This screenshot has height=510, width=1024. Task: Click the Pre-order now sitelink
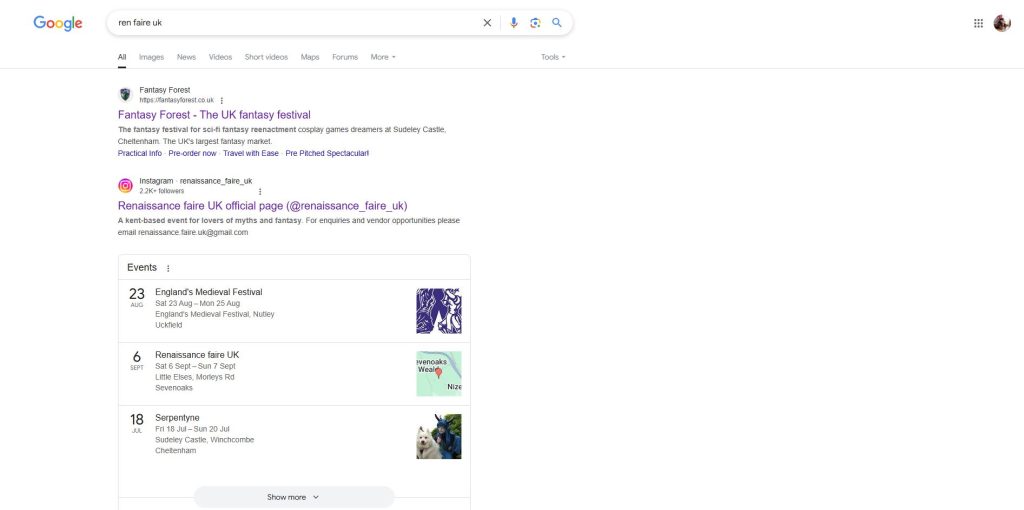(192, 153)
